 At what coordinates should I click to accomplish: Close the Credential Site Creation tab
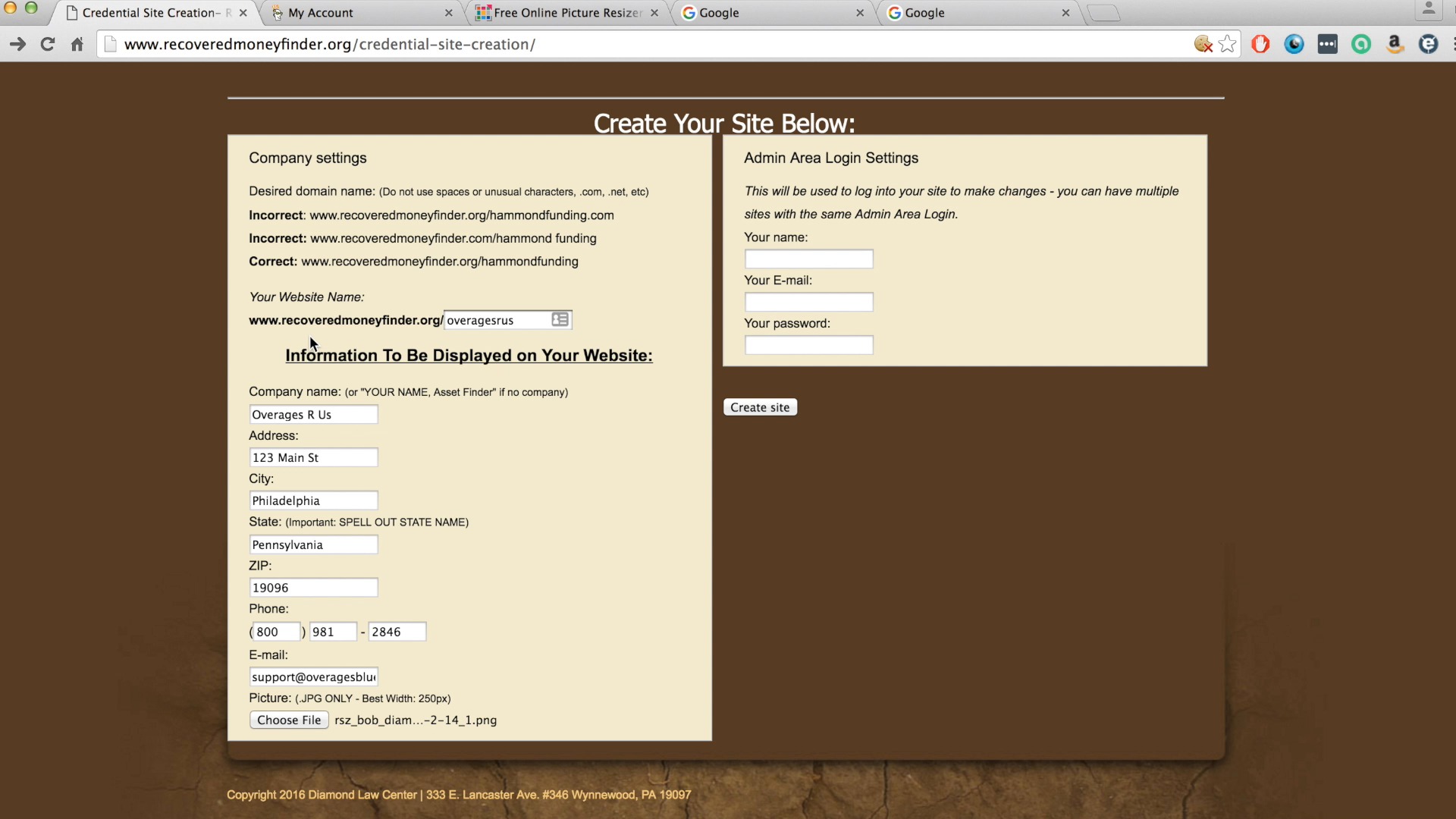pyautogui.click(x=243, y=13)
